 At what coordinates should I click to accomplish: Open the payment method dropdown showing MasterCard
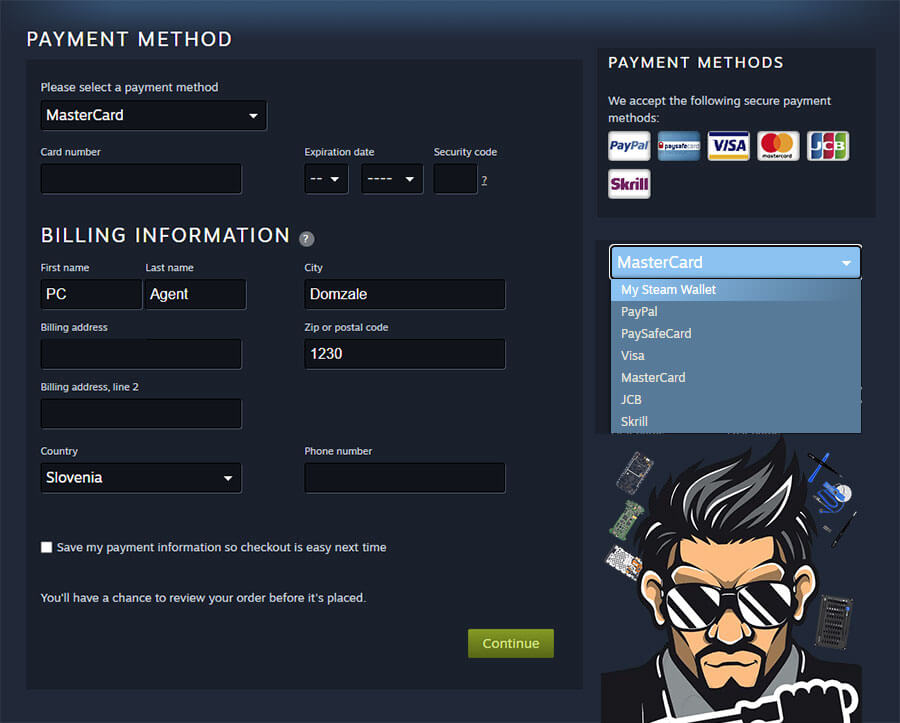(153, 115)
